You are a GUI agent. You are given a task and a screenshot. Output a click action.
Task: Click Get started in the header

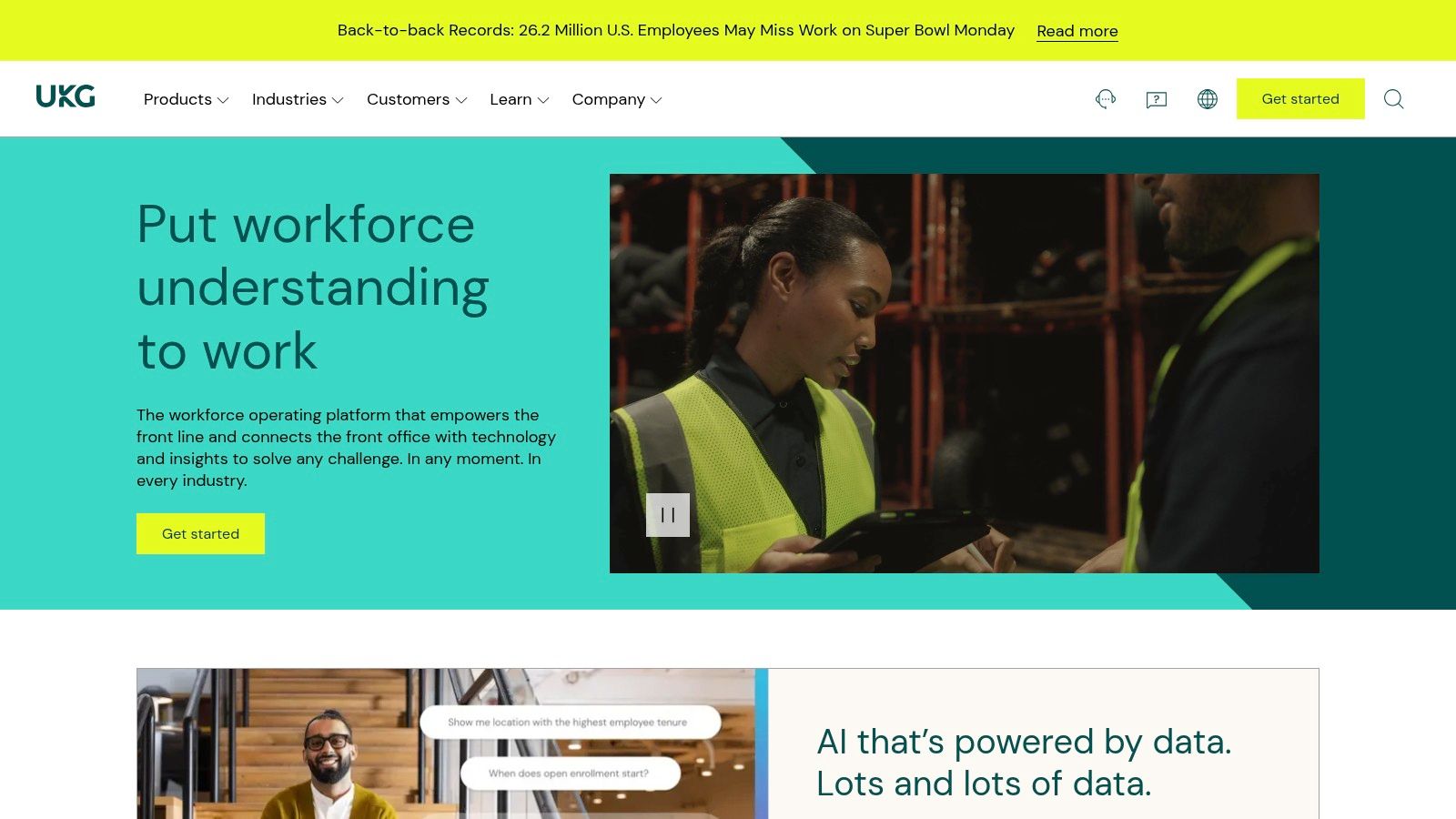(1300, 98)
